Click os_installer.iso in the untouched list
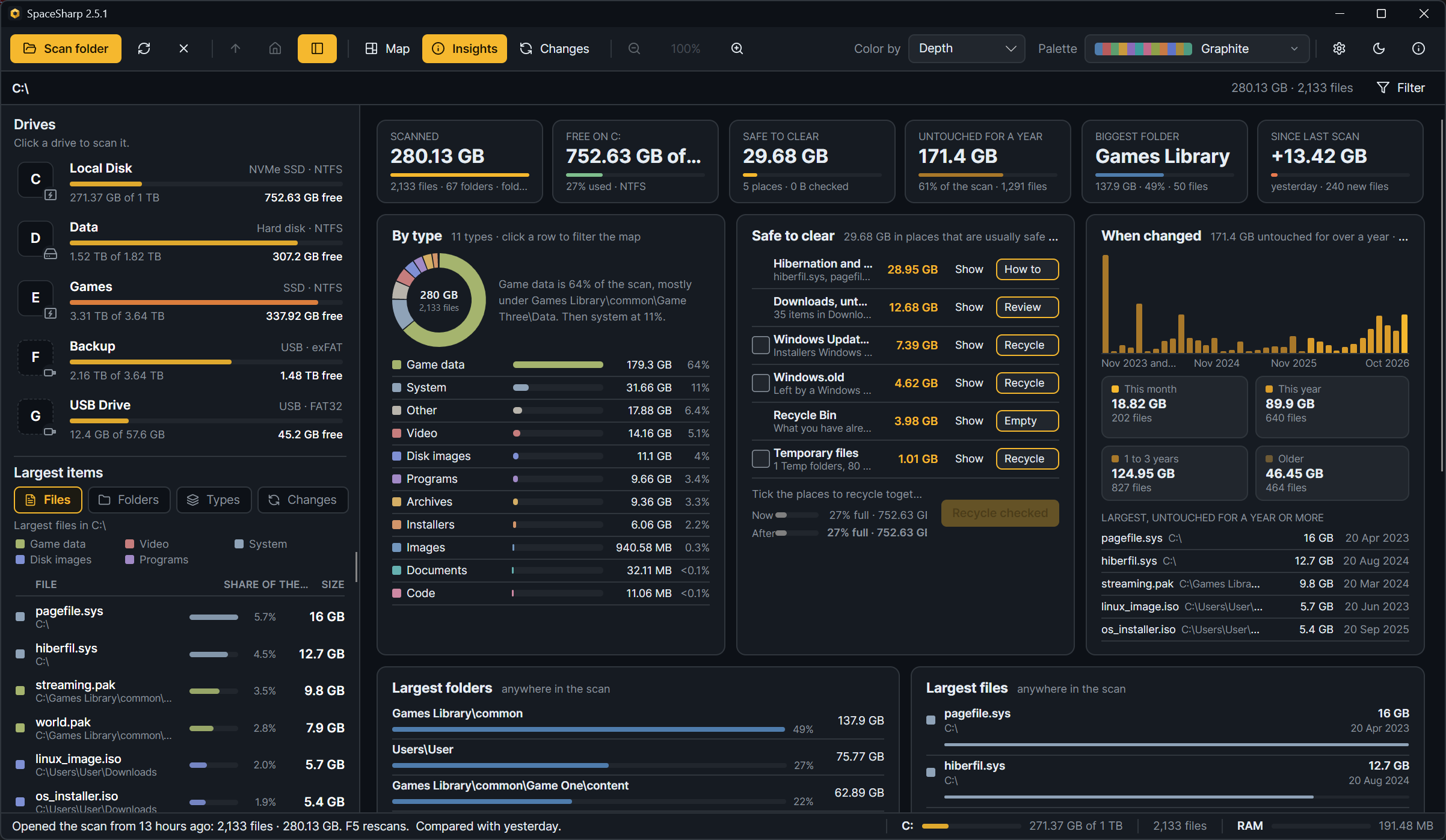 coord(1255,630)
